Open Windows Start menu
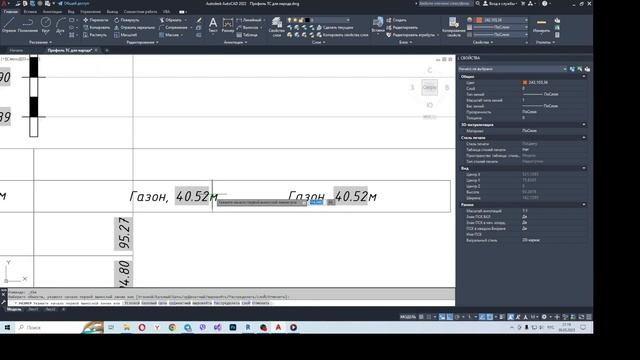Image resolution: width=640 pixels, height=360 pixels. point(7,327)
